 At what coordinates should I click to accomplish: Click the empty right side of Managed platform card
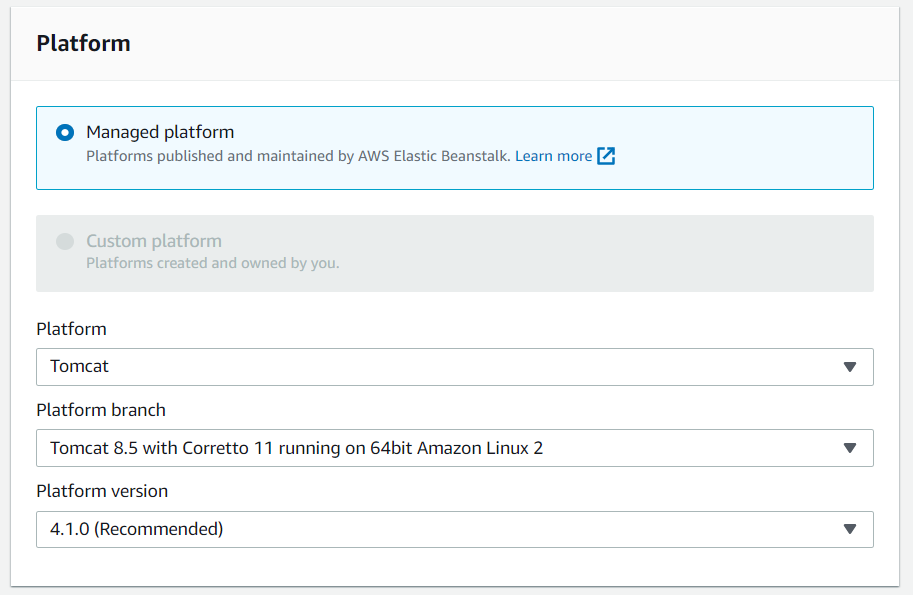click(760, 147)
